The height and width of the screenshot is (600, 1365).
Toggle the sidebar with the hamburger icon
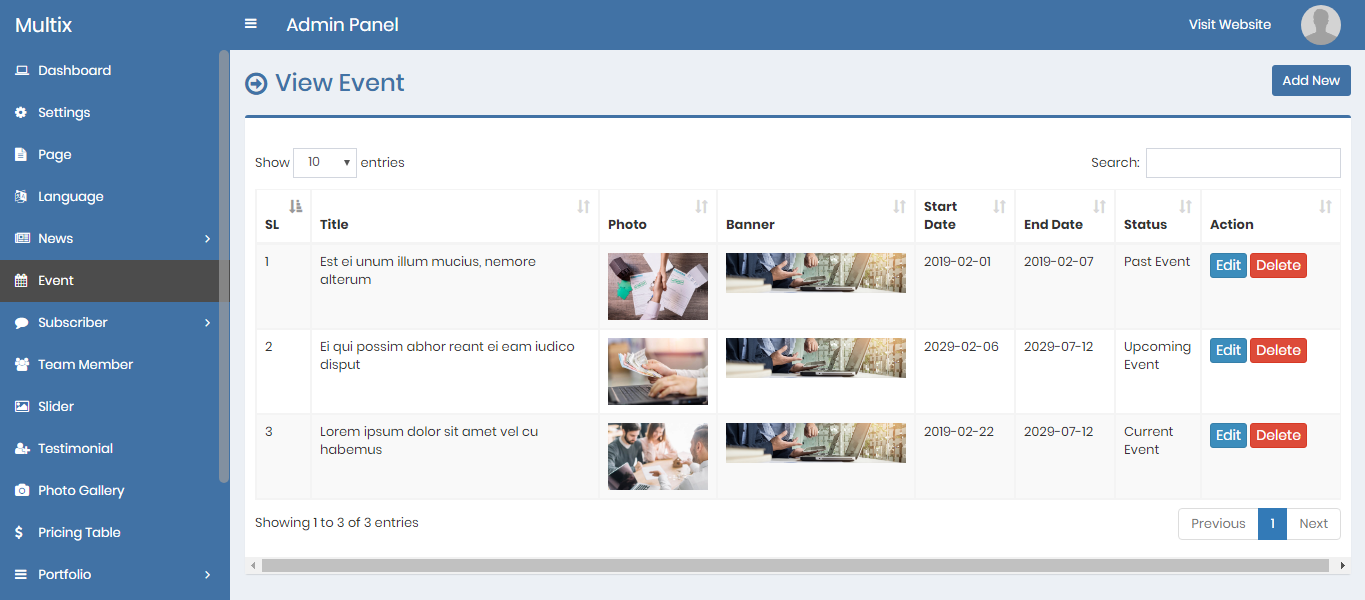250,22
